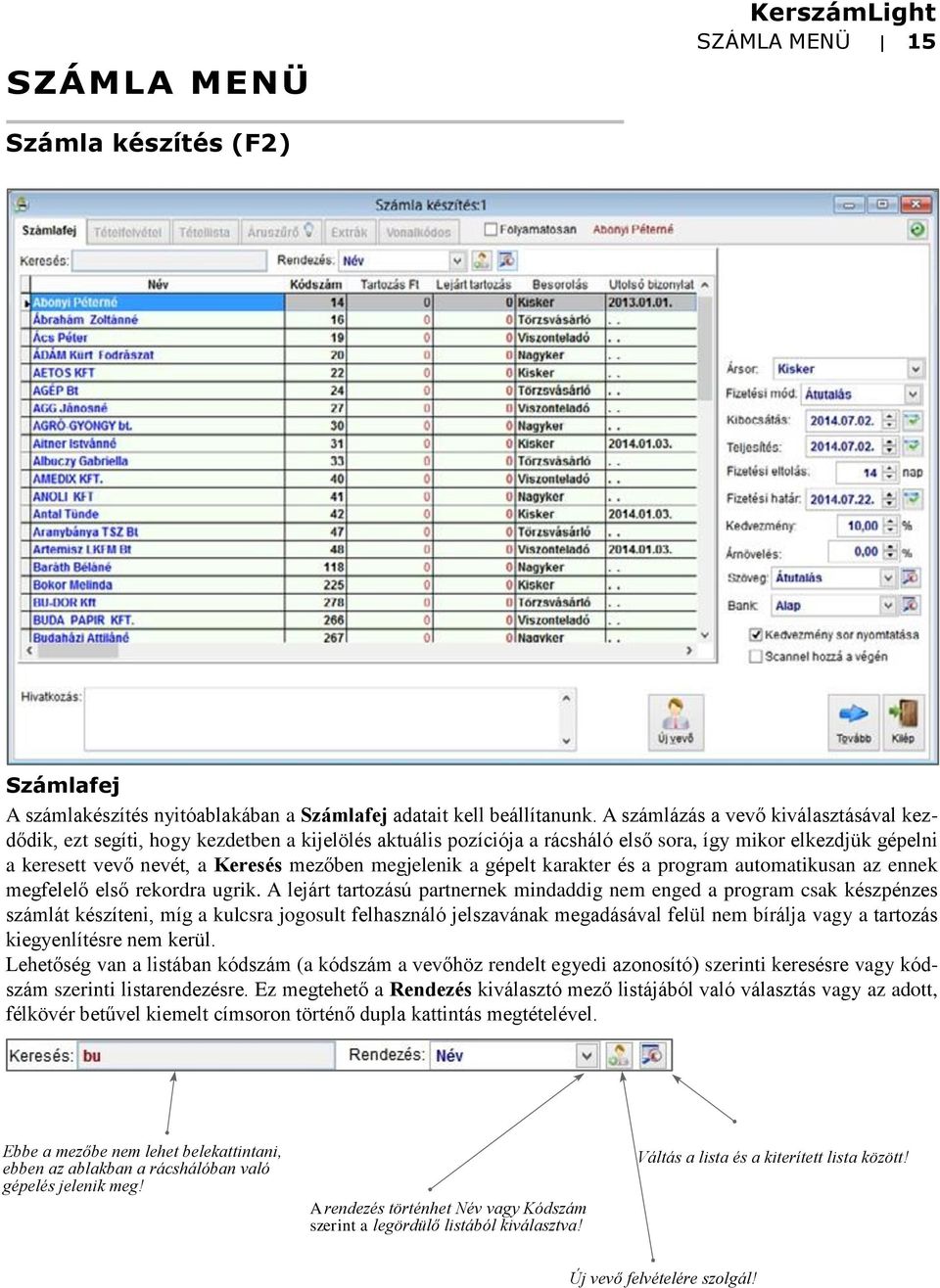Switch to the Tételfelvétel tab
Screen dimensions: 940x1288
click(x=127, y=232)
